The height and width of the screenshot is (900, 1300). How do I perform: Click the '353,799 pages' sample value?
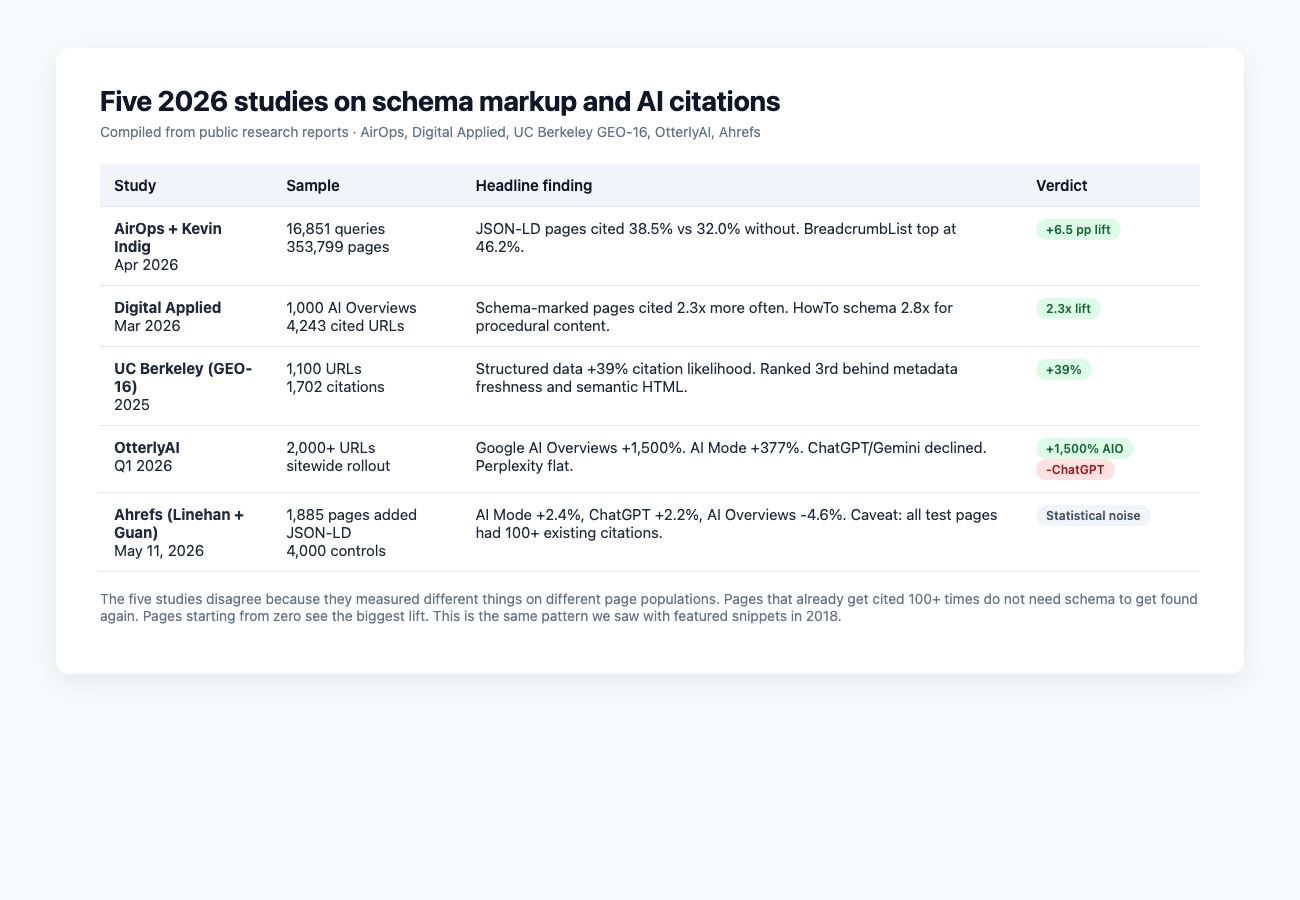337,246
